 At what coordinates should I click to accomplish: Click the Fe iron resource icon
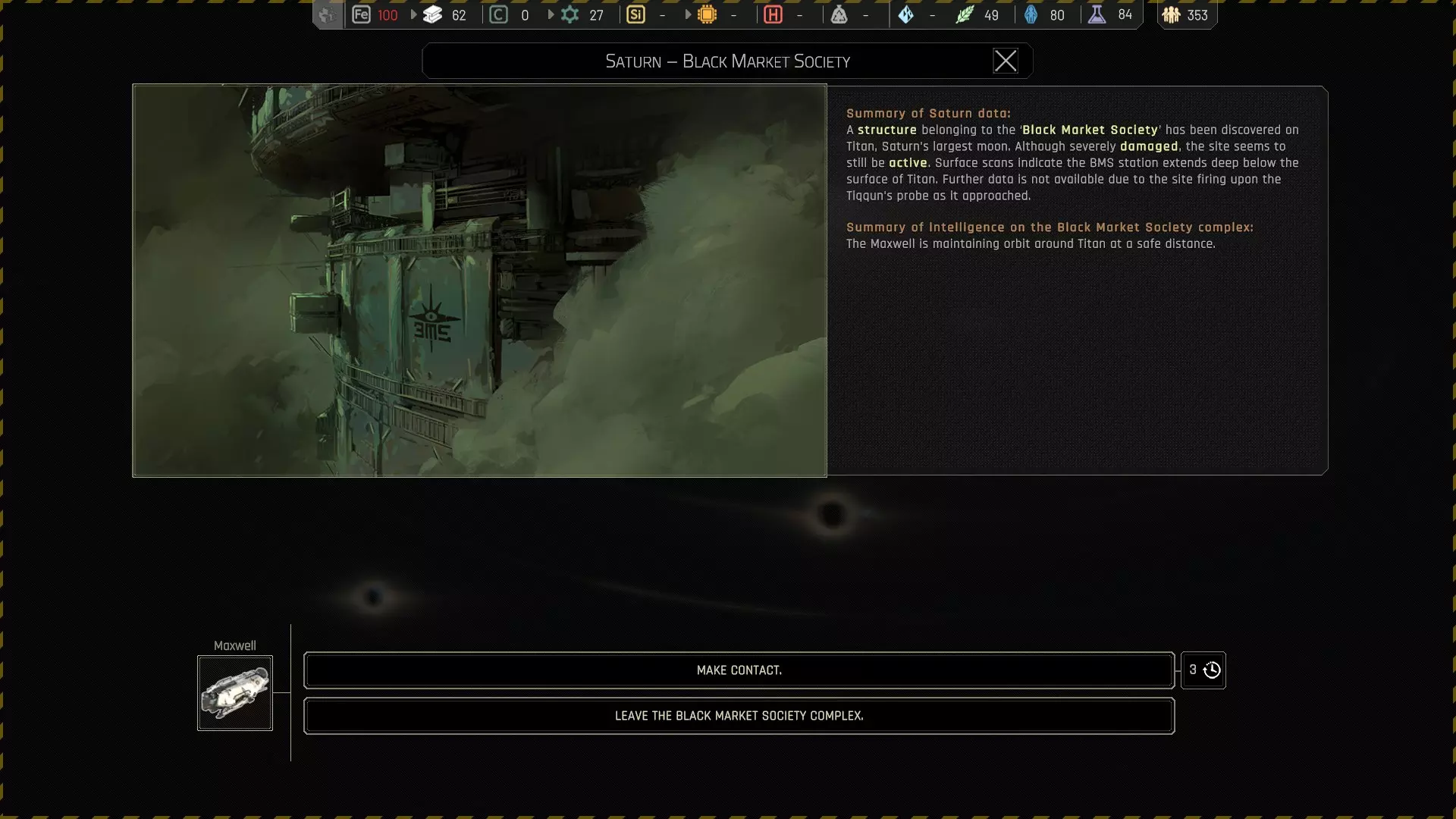(x=361, y=14)
